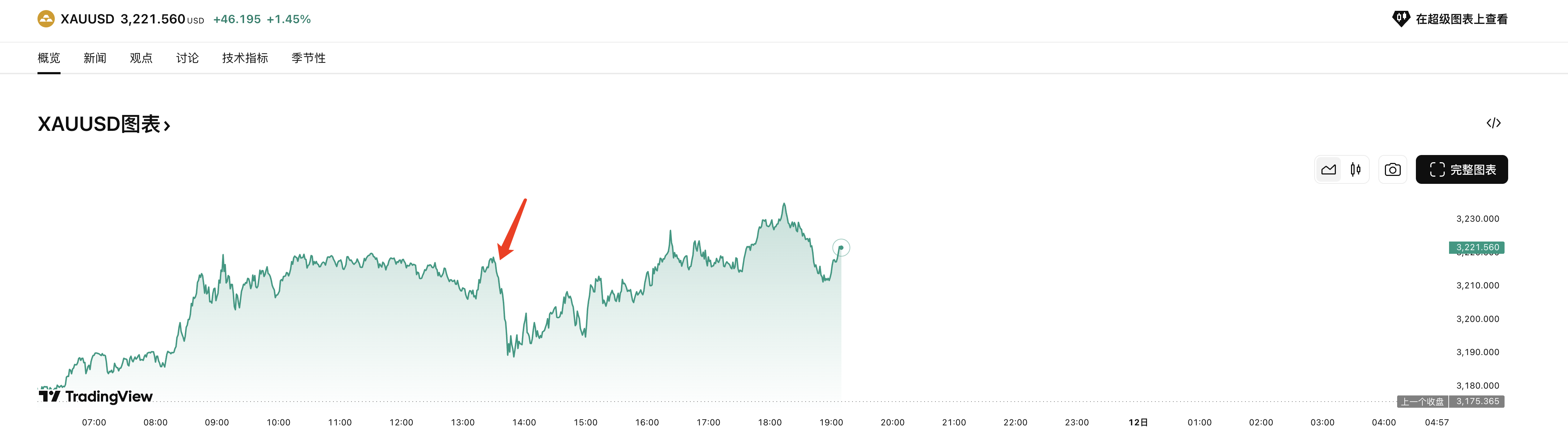Expand the XAUUSD图表 heading chevron
Viewport: 1568px width, 447px height.
(167, 125)
